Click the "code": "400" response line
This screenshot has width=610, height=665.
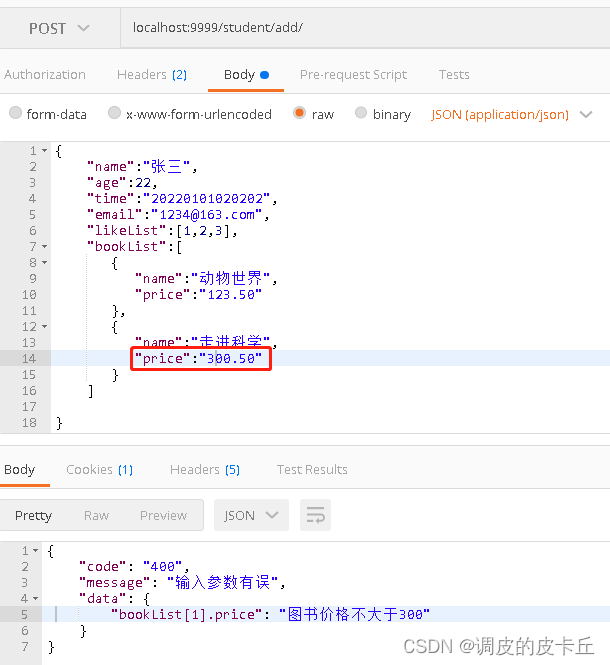pos(134,567)
